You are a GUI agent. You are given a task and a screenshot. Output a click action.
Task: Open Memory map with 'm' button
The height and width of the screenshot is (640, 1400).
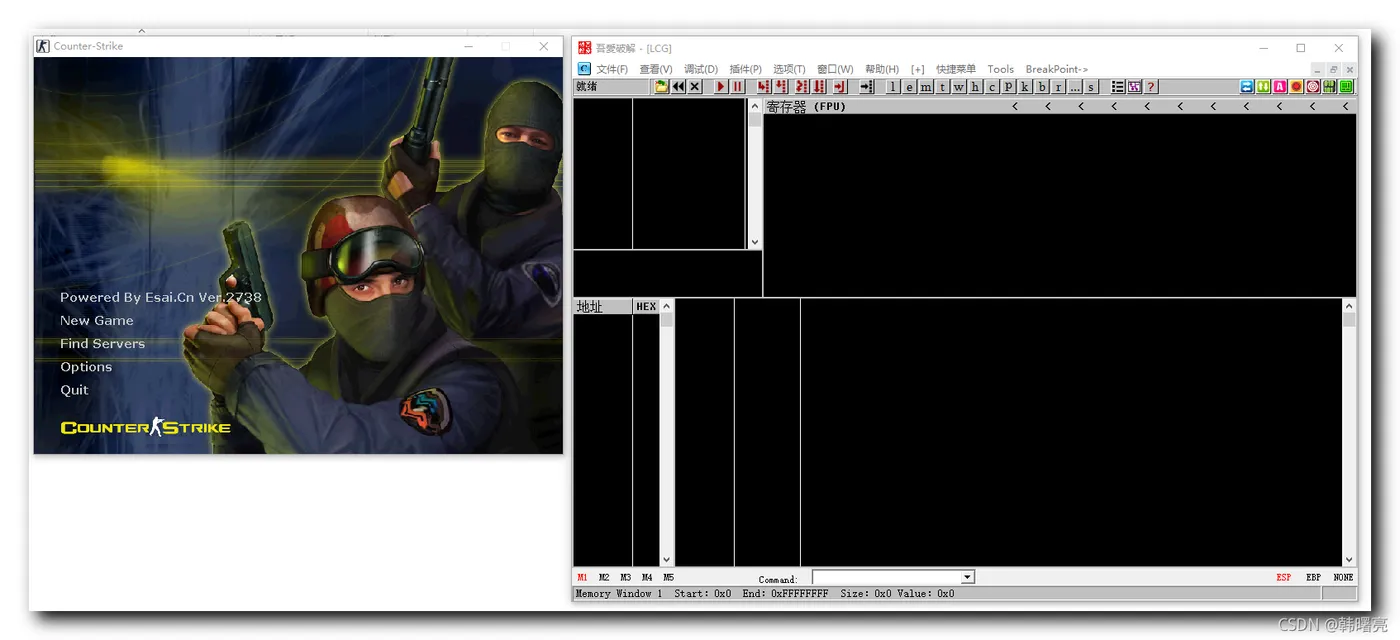coord(926,87)
